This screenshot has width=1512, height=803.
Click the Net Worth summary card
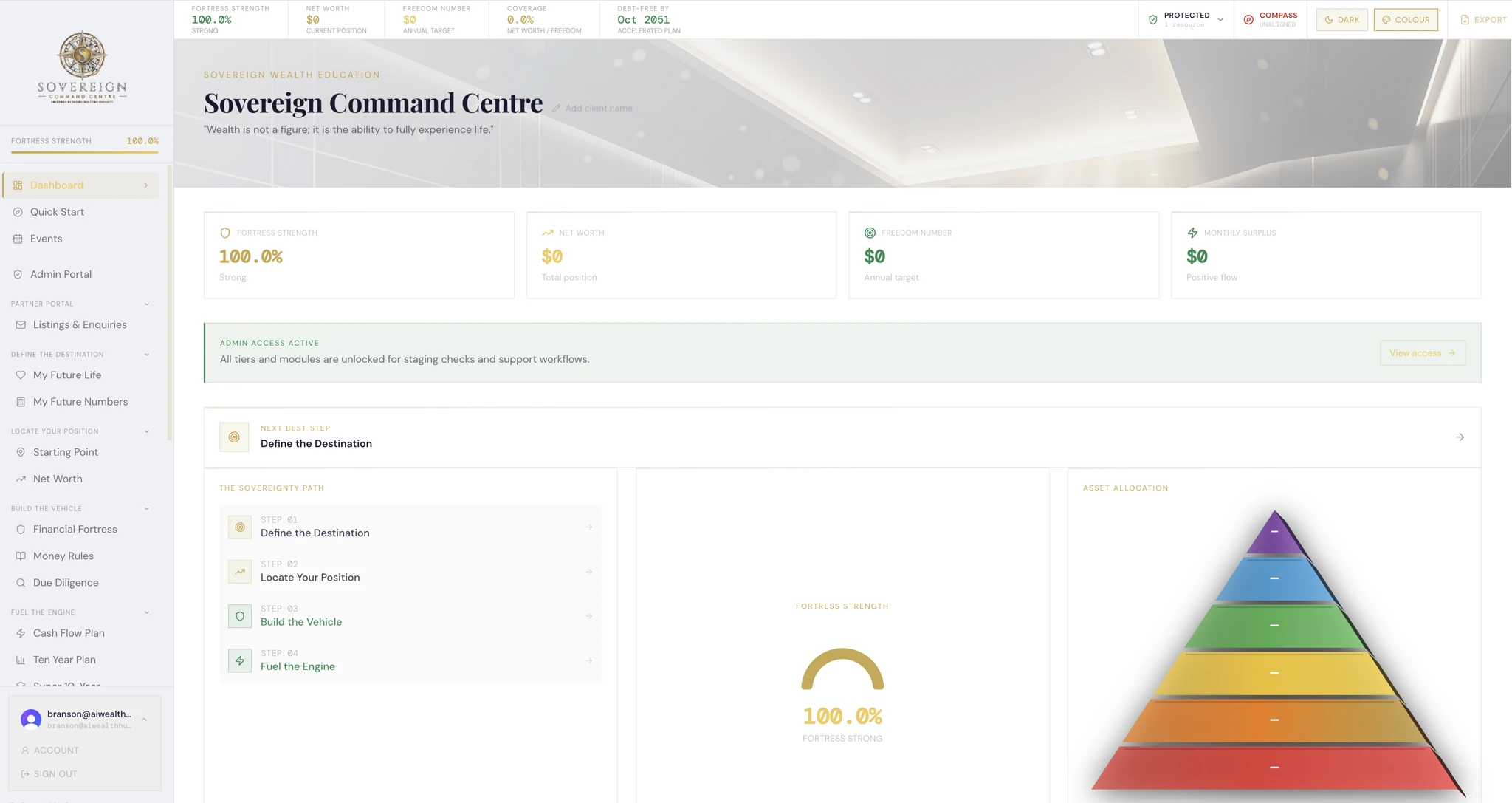[x=681, y=255]
